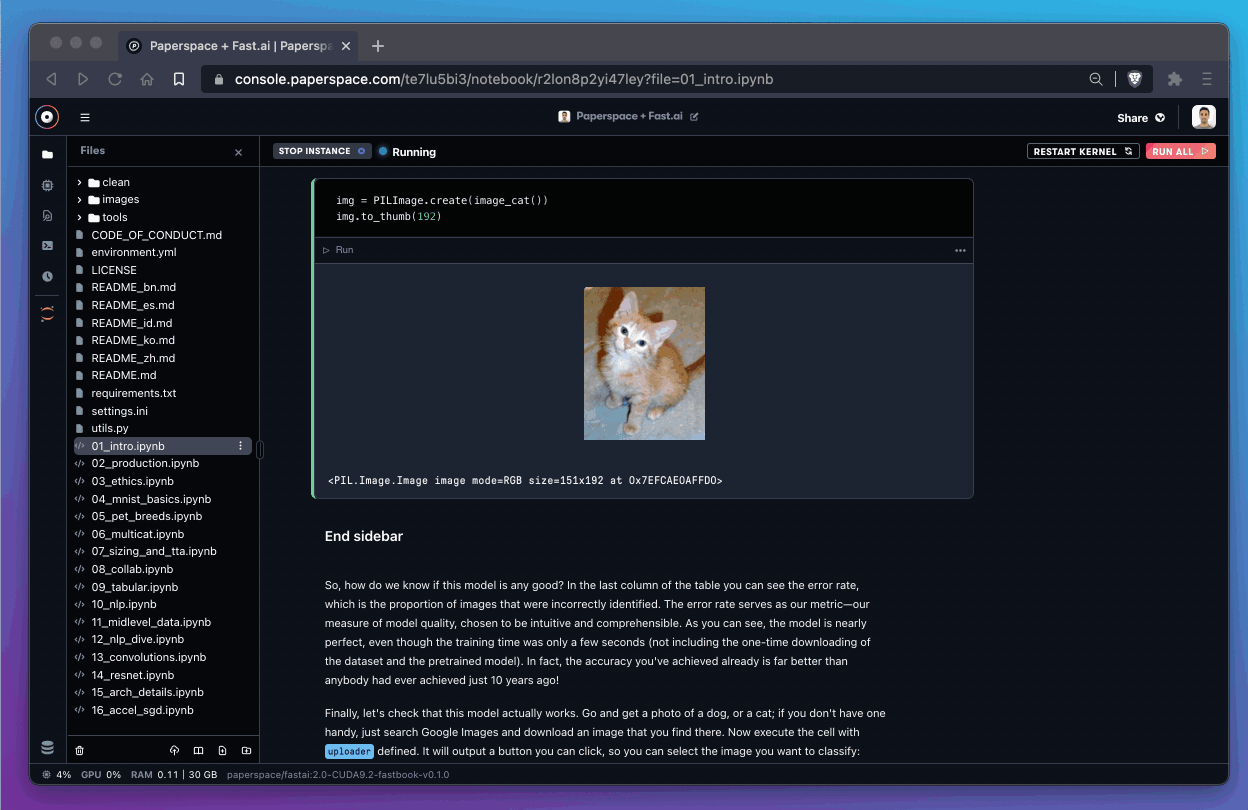Open the utils.py file

coord(110,428)
